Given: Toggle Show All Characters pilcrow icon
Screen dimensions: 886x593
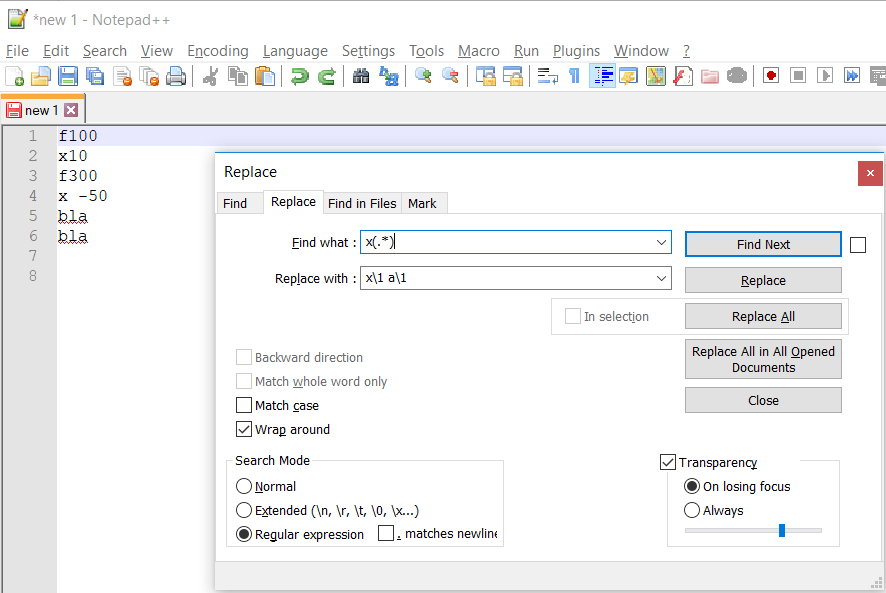Looking at the screenshot, I should [574, 76].
